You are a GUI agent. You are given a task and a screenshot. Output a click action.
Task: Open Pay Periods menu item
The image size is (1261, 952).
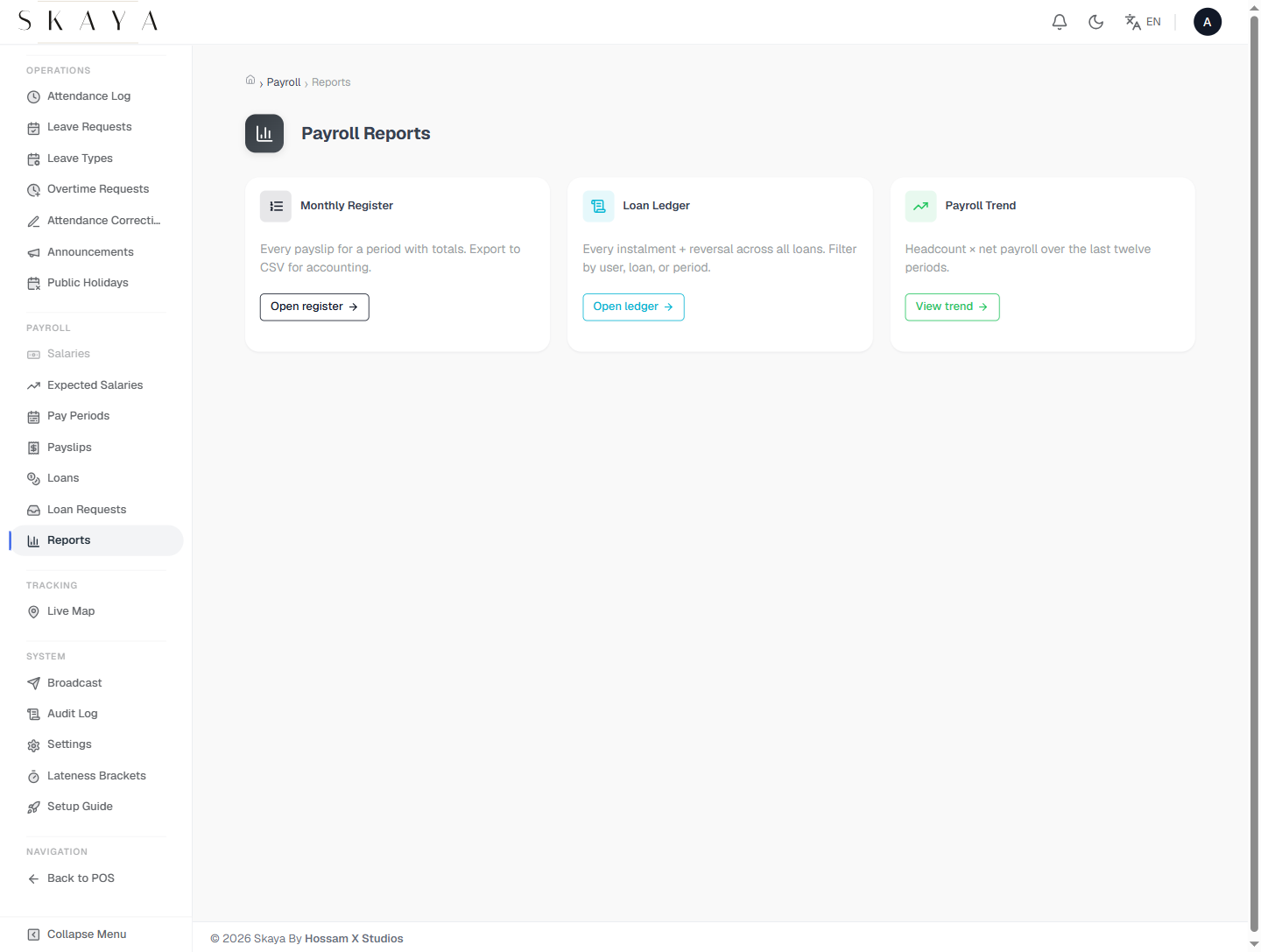(96, 416)
